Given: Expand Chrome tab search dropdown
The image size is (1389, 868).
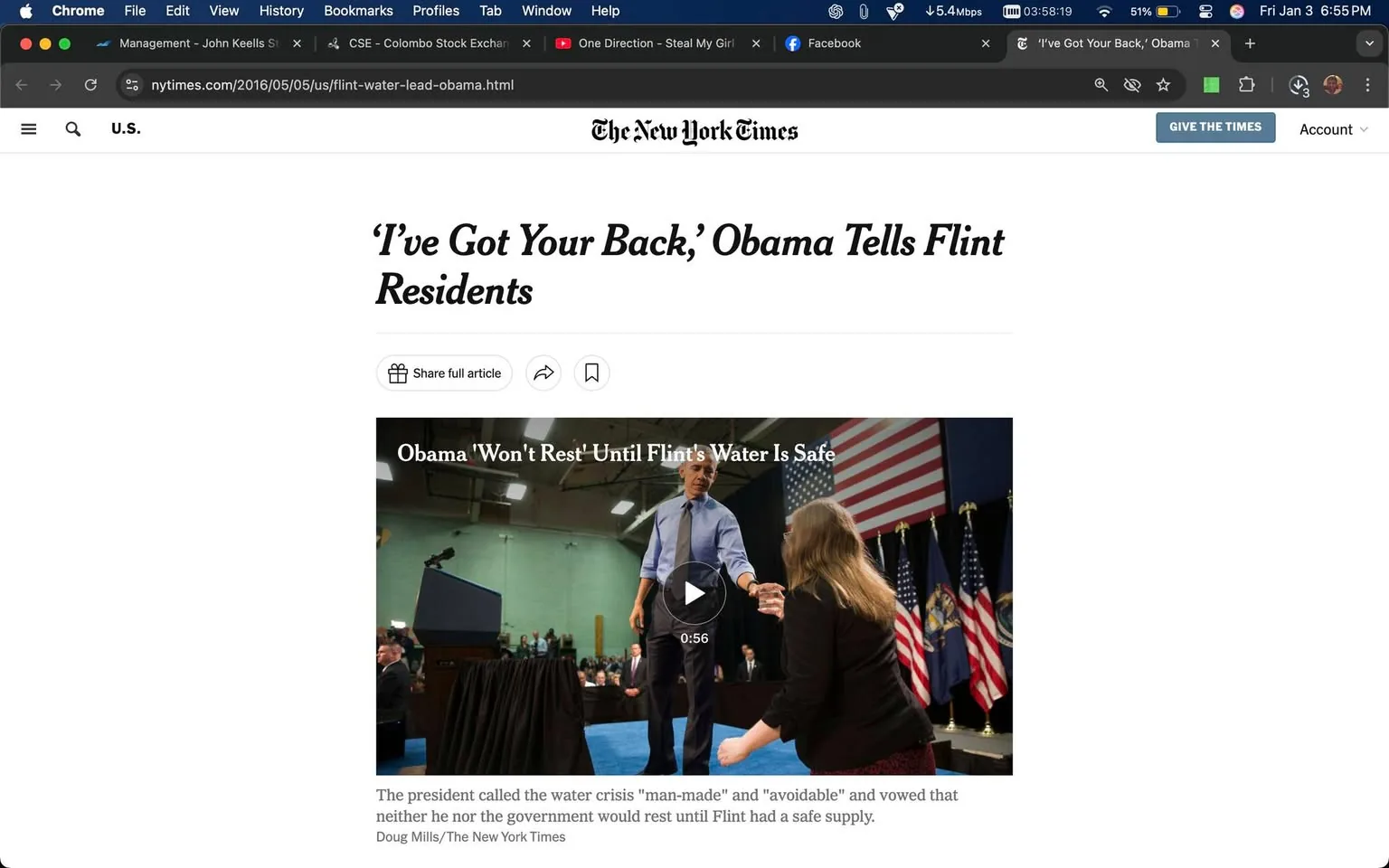Looking at the screenshot, I should [x=1369, y=43].
